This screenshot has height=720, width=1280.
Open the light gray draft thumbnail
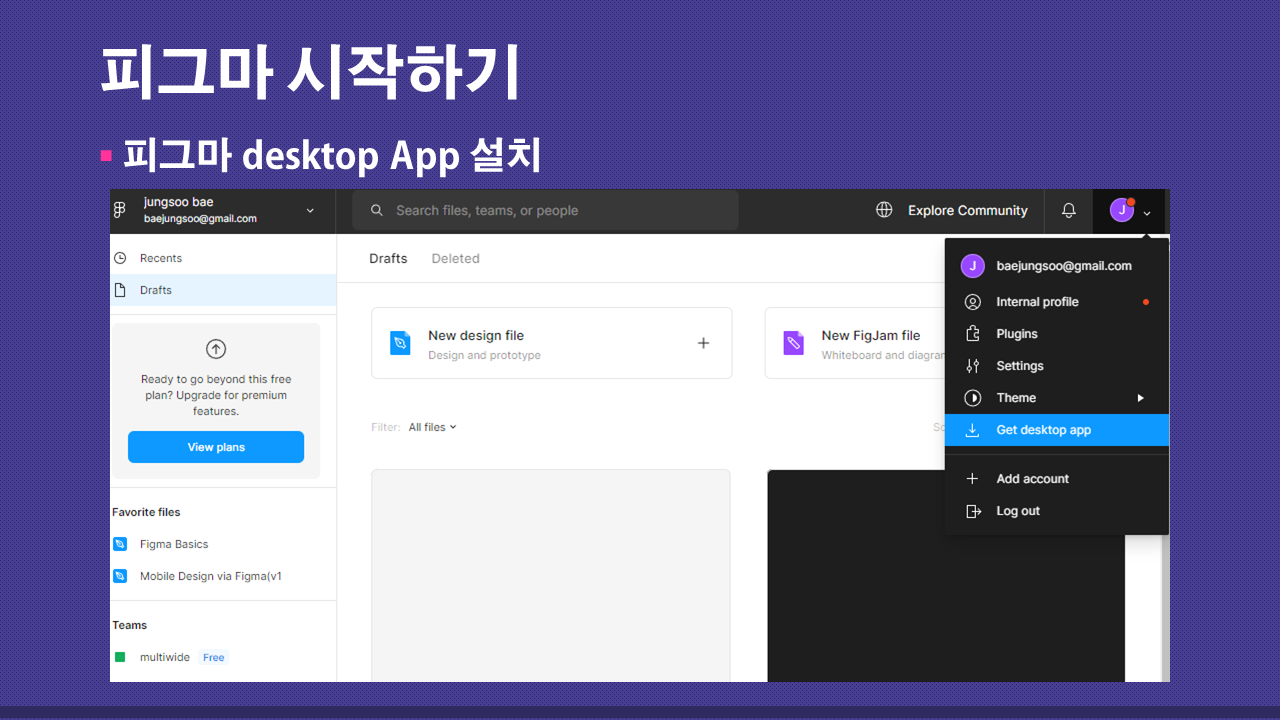click(x=551, y=576)
